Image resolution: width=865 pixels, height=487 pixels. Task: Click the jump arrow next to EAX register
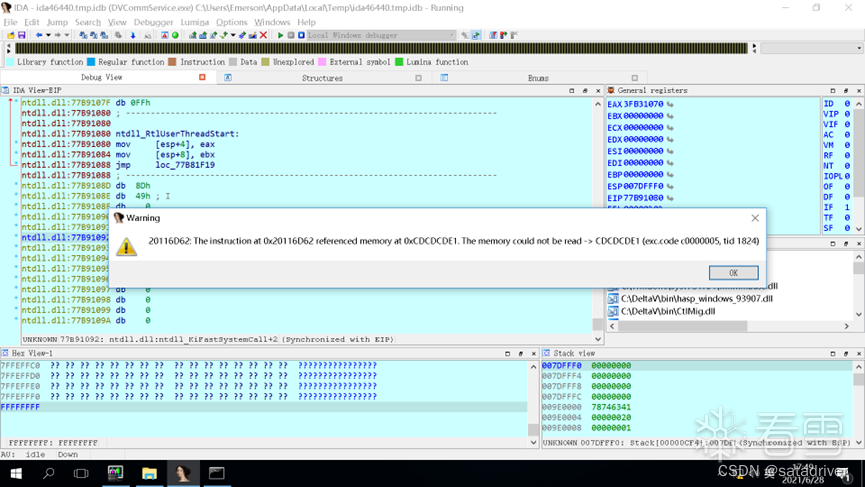coord(670,104)
